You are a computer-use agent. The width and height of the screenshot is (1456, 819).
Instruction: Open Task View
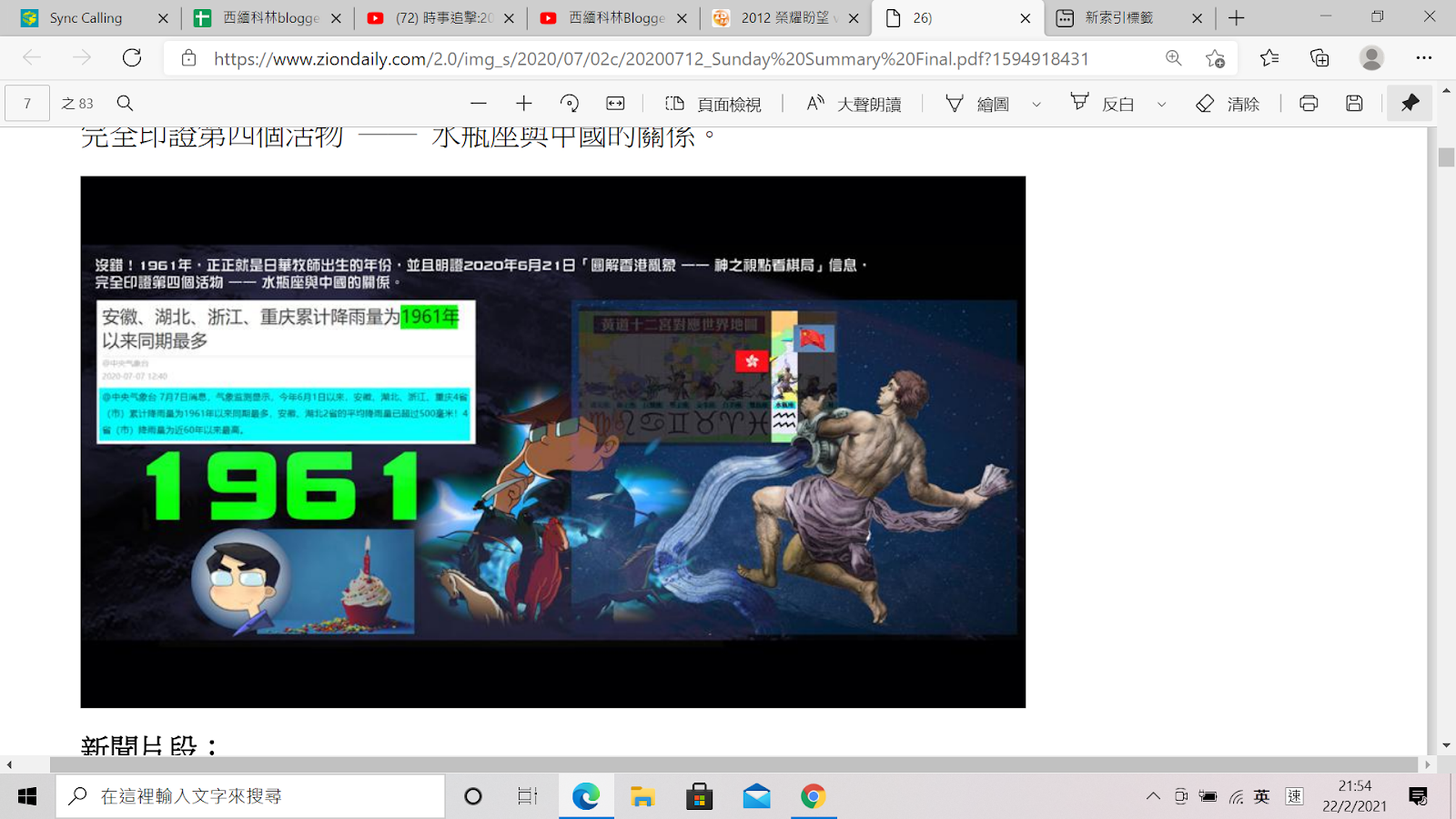[528, 796]
